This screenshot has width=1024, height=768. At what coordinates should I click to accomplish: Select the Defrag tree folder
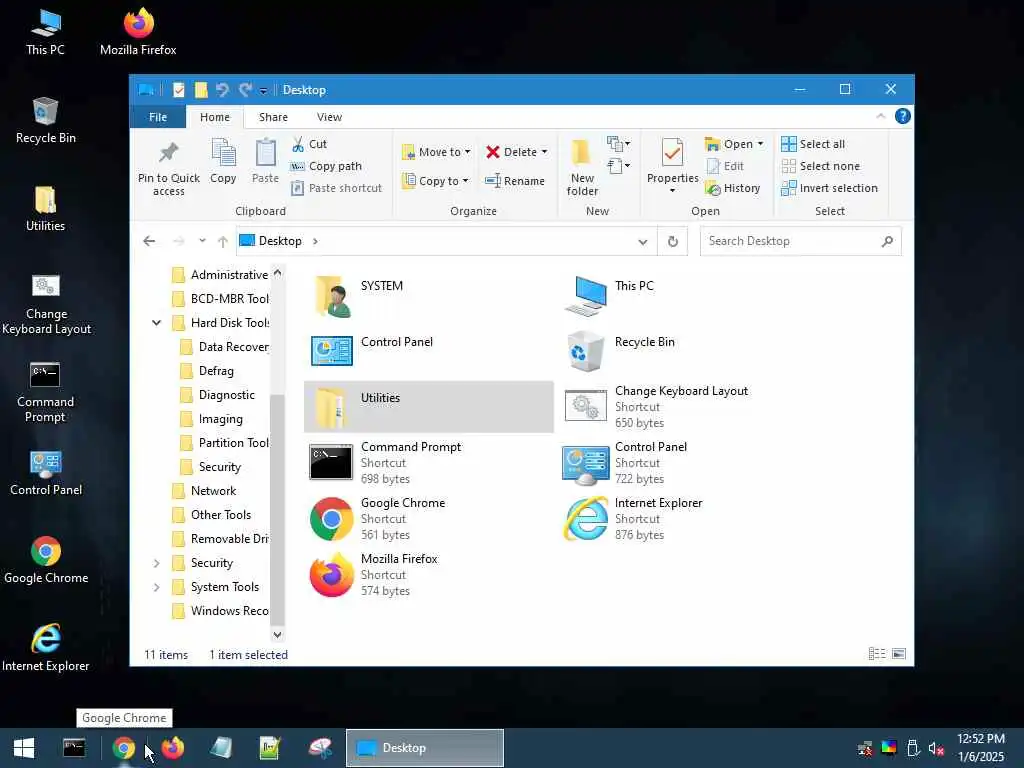(x=208, y=371)
